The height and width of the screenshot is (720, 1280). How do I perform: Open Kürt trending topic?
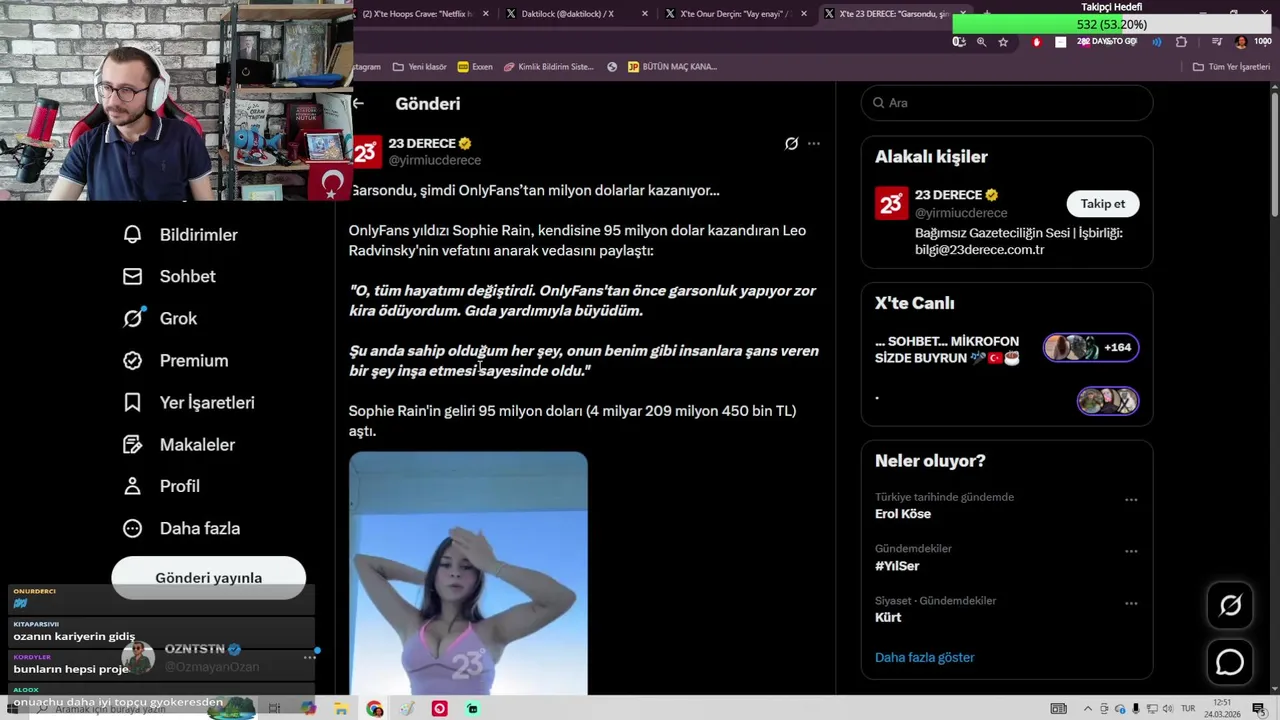(x=888, y=618)
